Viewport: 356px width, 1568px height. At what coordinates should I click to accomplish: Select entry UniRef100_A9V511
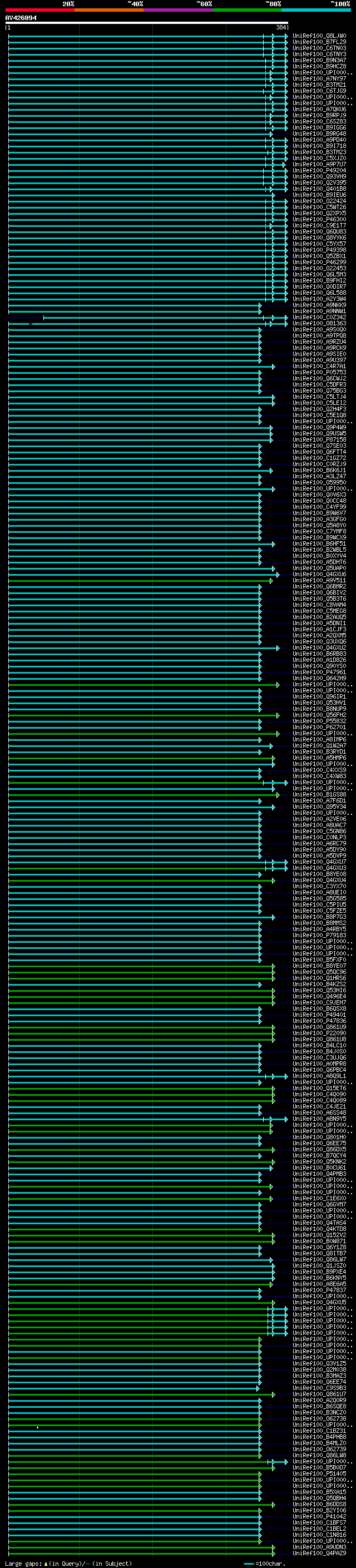[319, 580]
